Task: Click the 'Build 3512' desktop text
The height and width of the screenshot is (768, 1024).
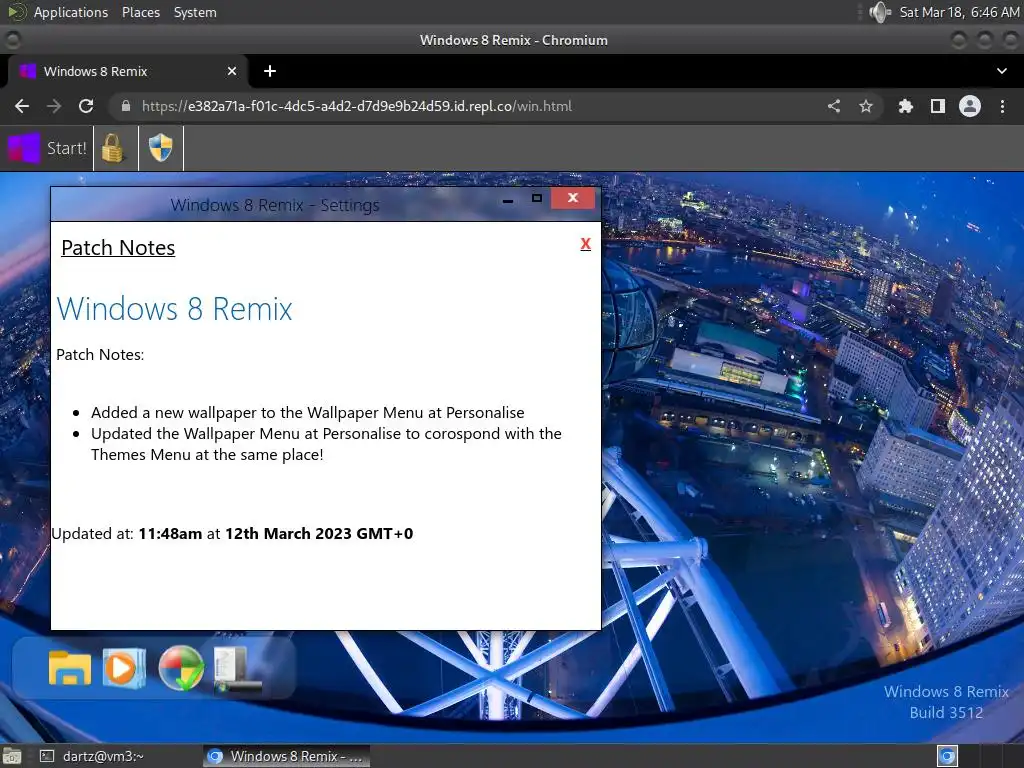Action: click(946, 712)
